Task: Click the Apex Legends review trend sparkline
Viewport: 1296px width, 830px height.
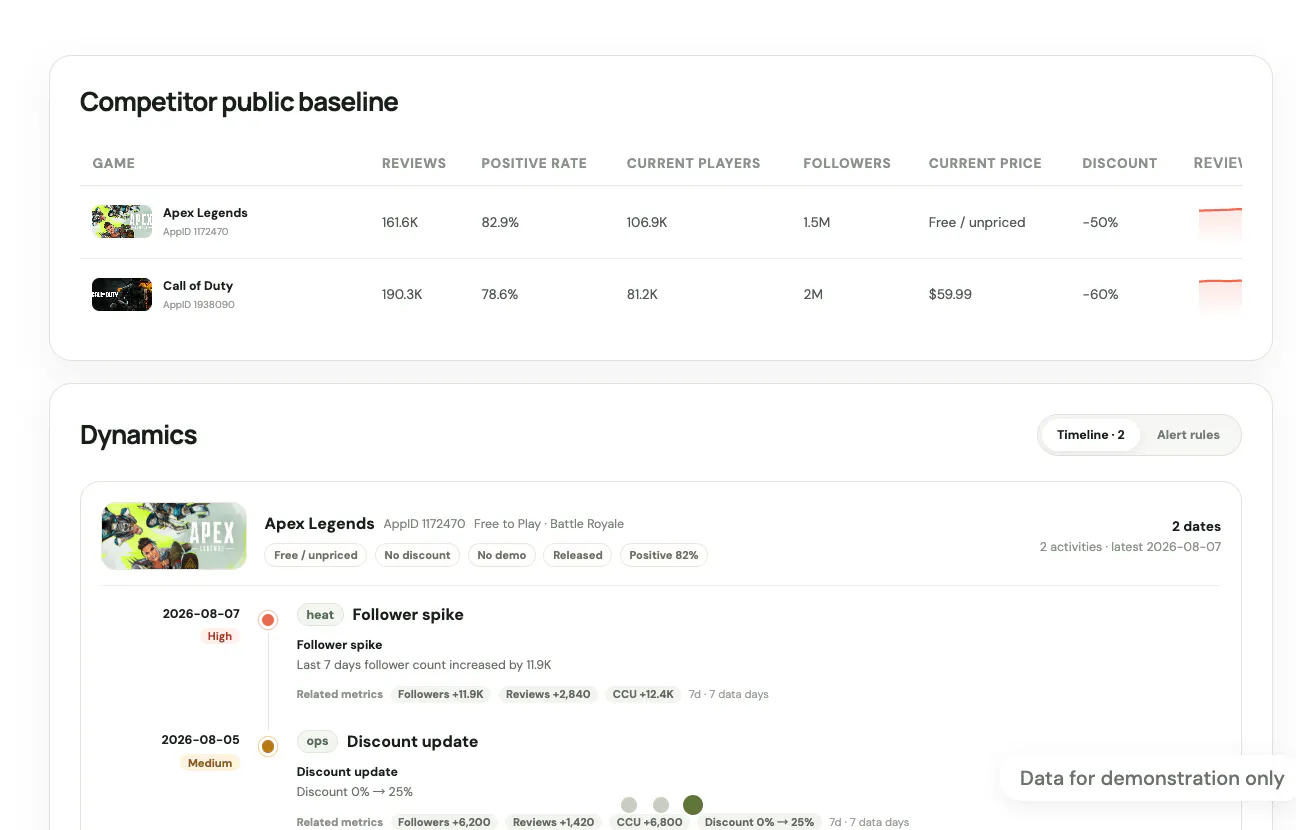Action: (x=1220, y=224)
